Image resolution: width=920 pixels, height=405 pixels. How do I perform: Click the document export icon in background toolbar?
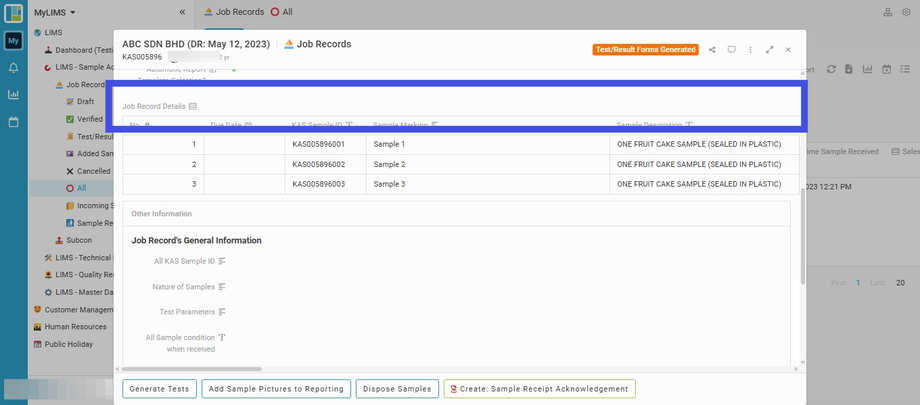(x=848, y=69)
